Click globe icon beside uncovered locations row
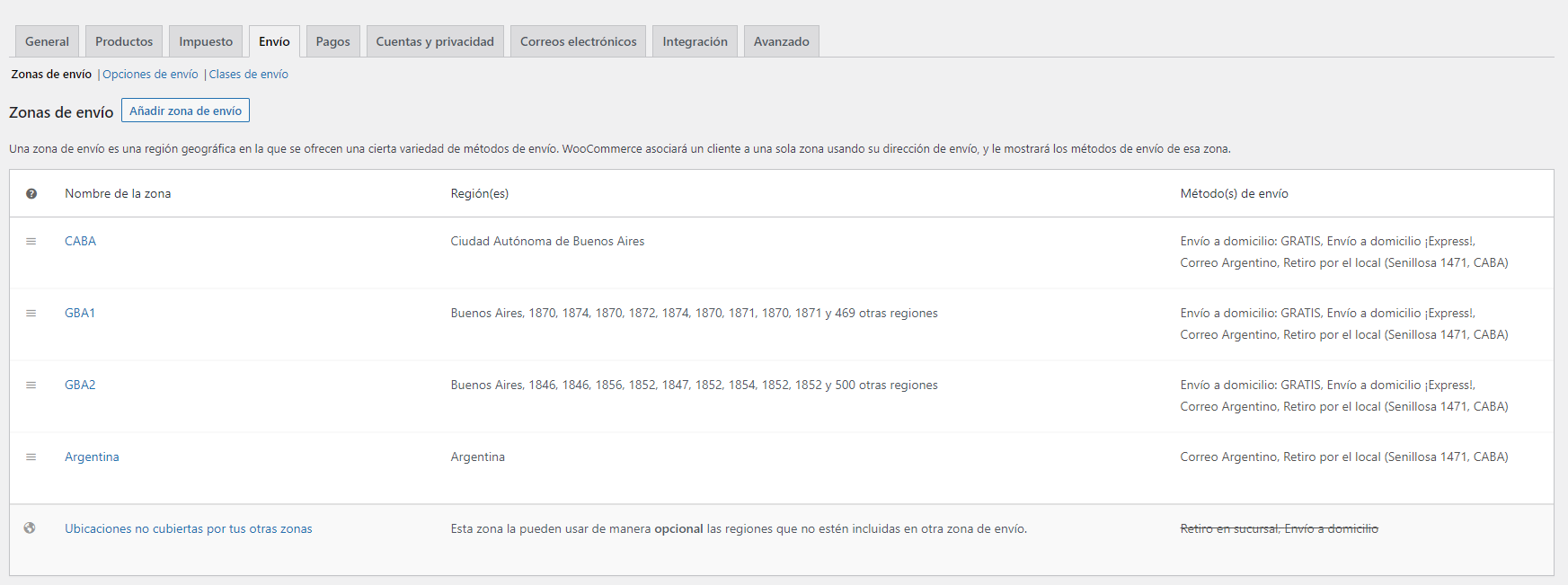 tap(30, 528)
